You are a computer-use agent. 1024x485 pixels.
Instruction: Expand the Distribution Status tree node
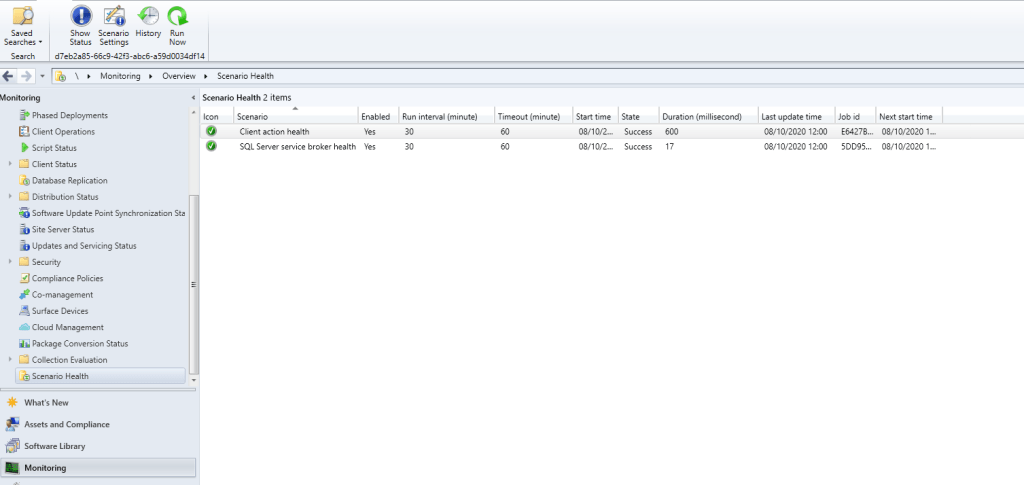(10, 197)
